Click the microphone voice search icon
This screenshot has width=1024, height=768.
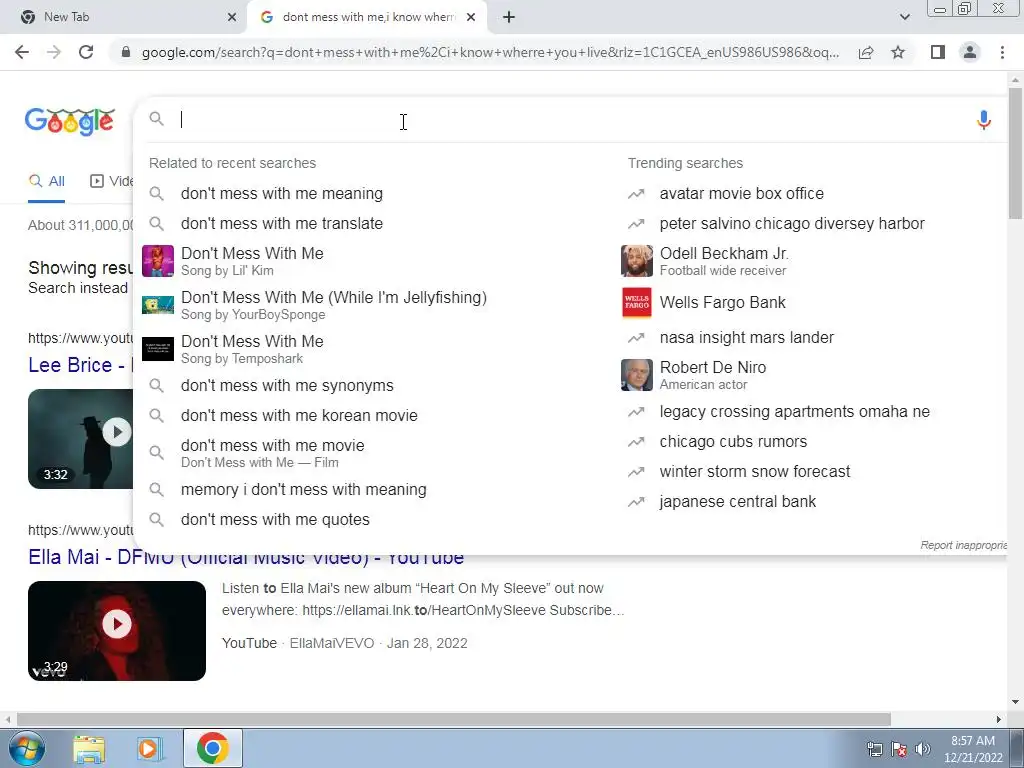pos(984,120)
